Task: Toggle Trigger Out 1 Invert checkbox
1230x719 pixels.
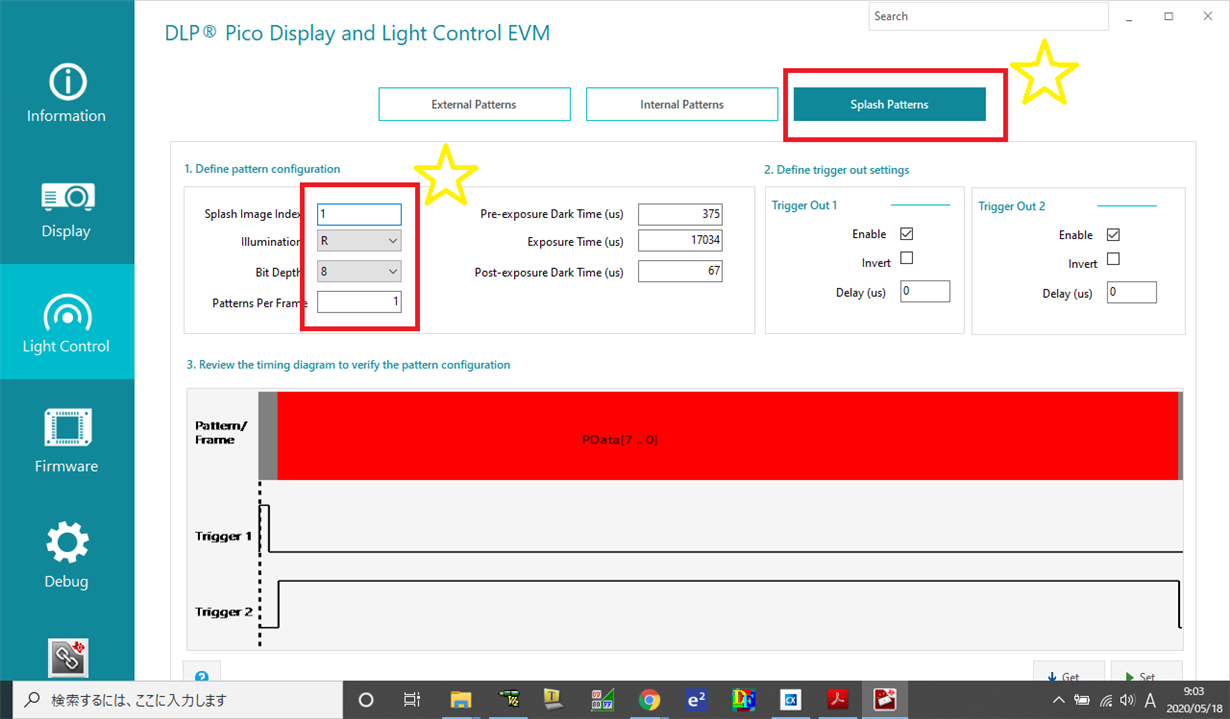Action: click(907, 258)
